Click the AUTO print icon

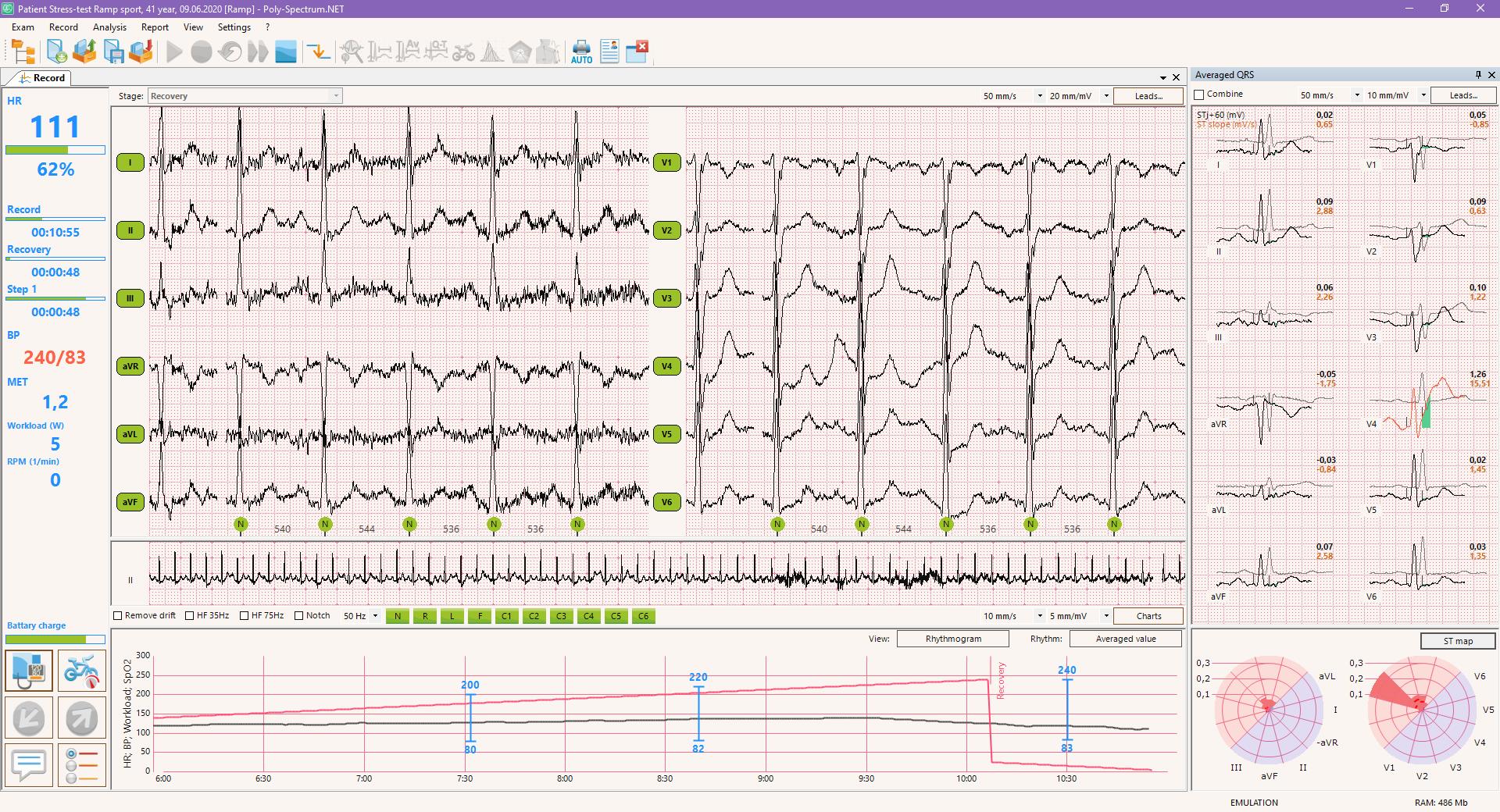pyautogui.click(x=581, y=52)
